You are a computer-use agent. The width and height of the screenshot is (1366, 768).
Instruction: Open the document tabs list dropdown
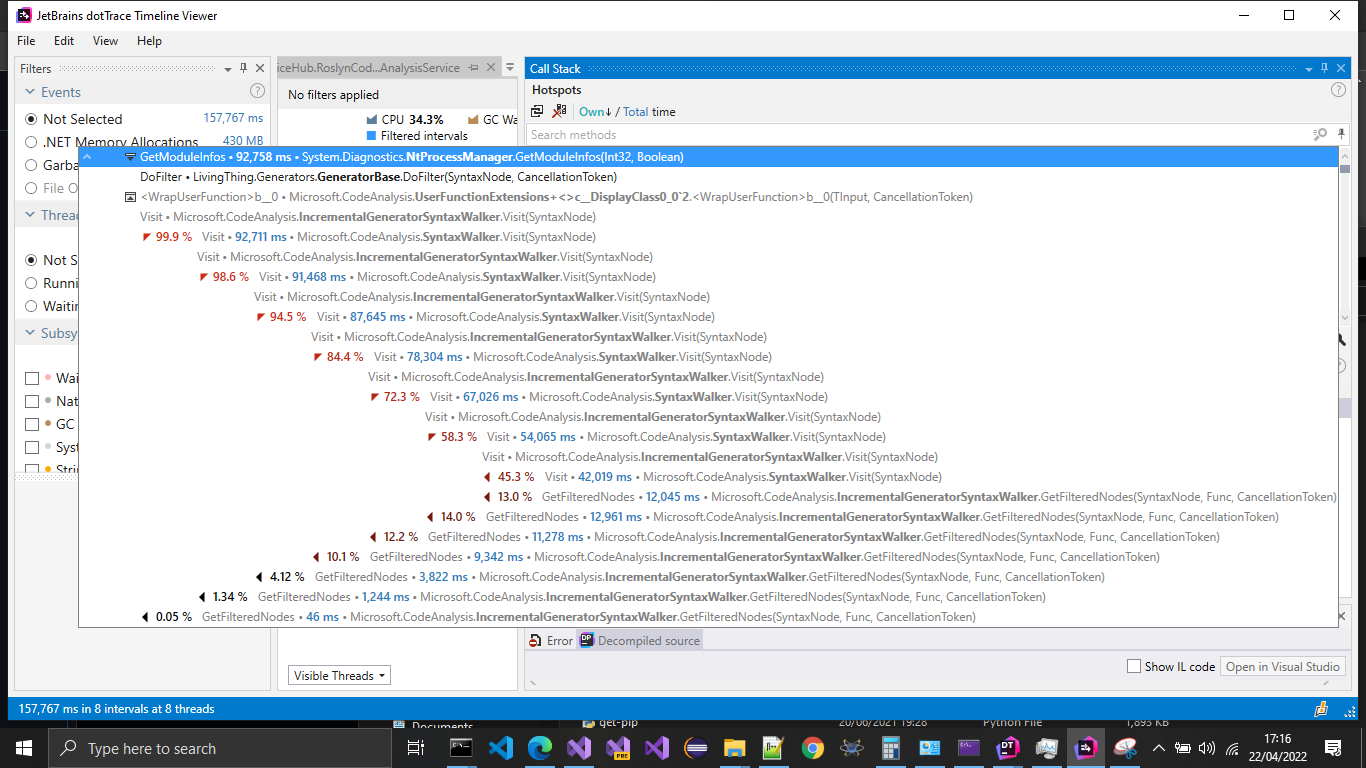click(x=510, y=68)
